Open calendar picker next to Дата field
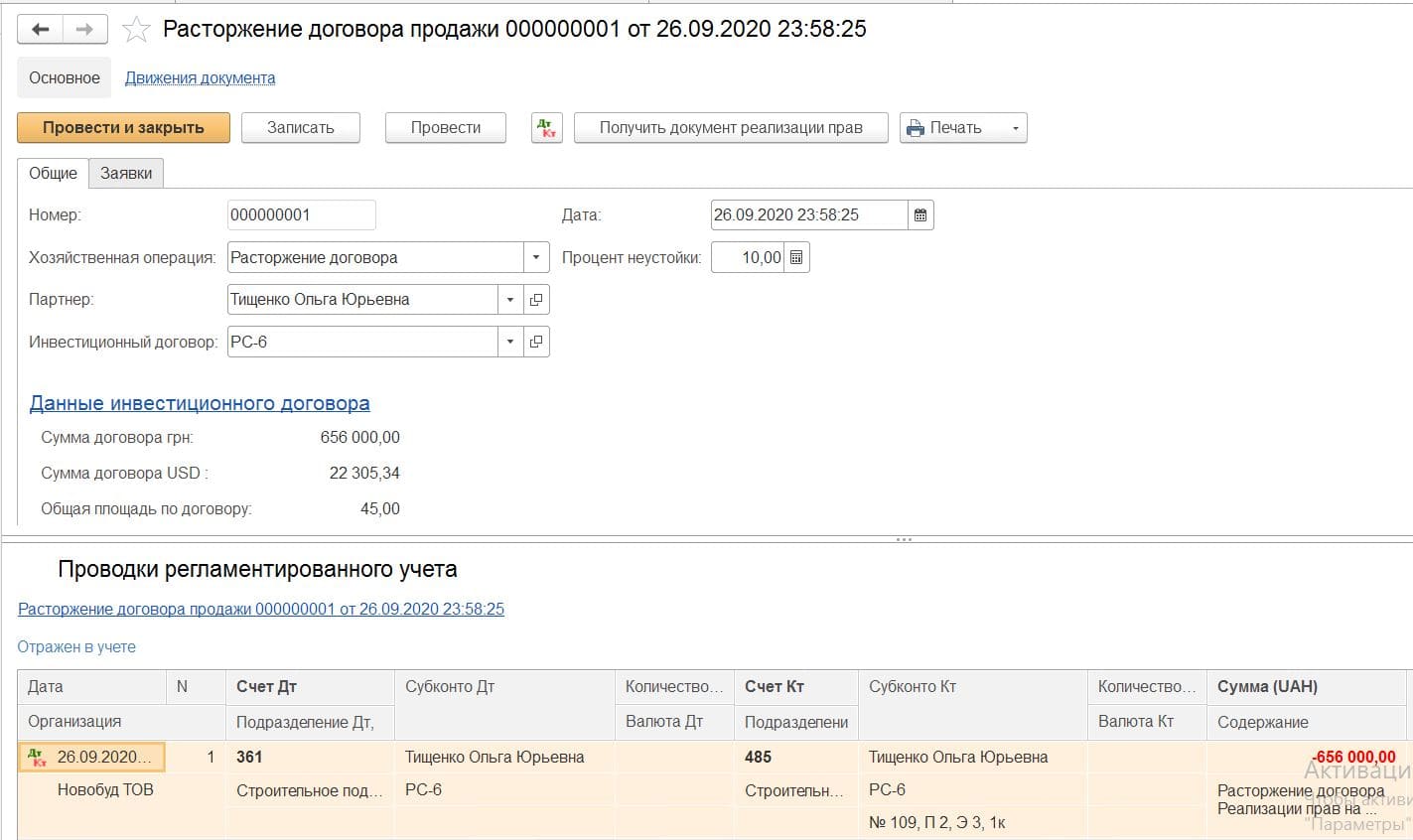This screenshot has height=840, width=1413. pyautogui.click(x=920, y=215)
